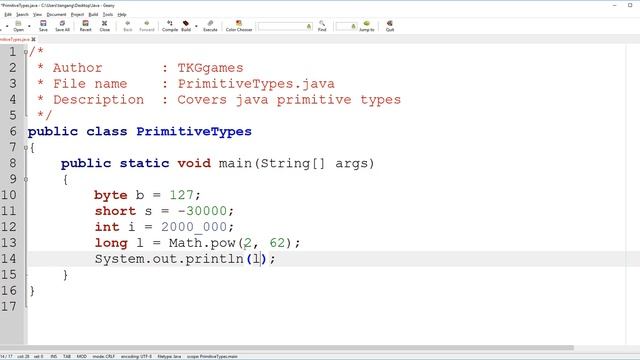Open the Document menu
Image resolution: width=640 pixels, height=360 pixels.
click(56, 14)
